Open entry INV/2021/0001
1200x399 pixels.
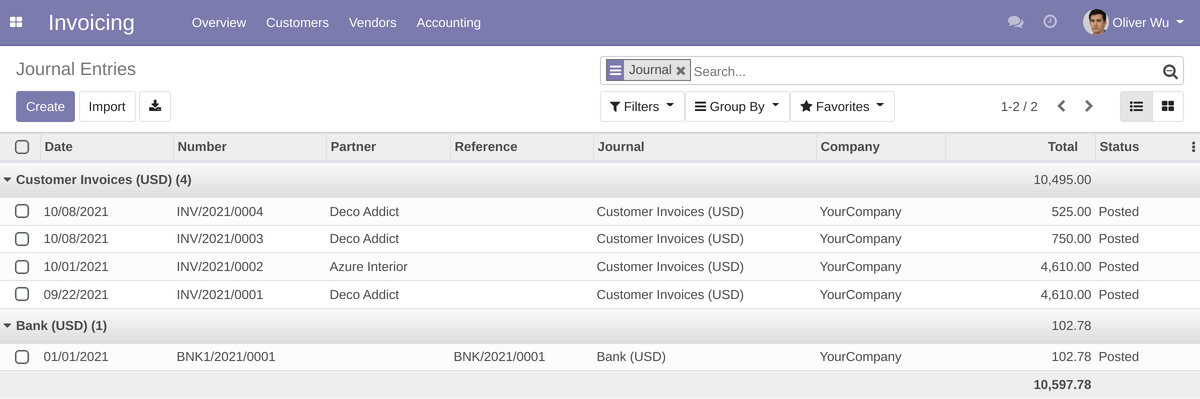(x=220, y=295)
